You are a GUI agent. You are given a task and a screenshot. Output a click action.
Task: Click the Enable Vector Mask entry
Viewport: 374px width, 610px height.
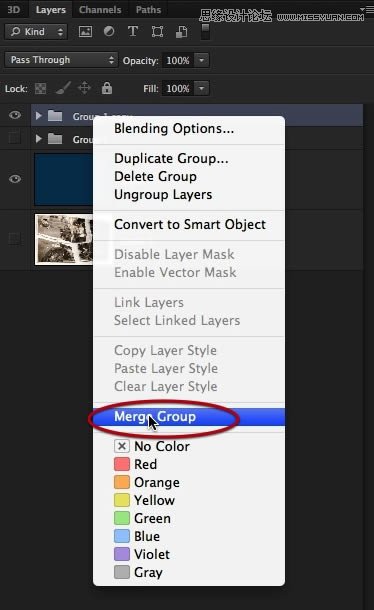coord(189,272)
